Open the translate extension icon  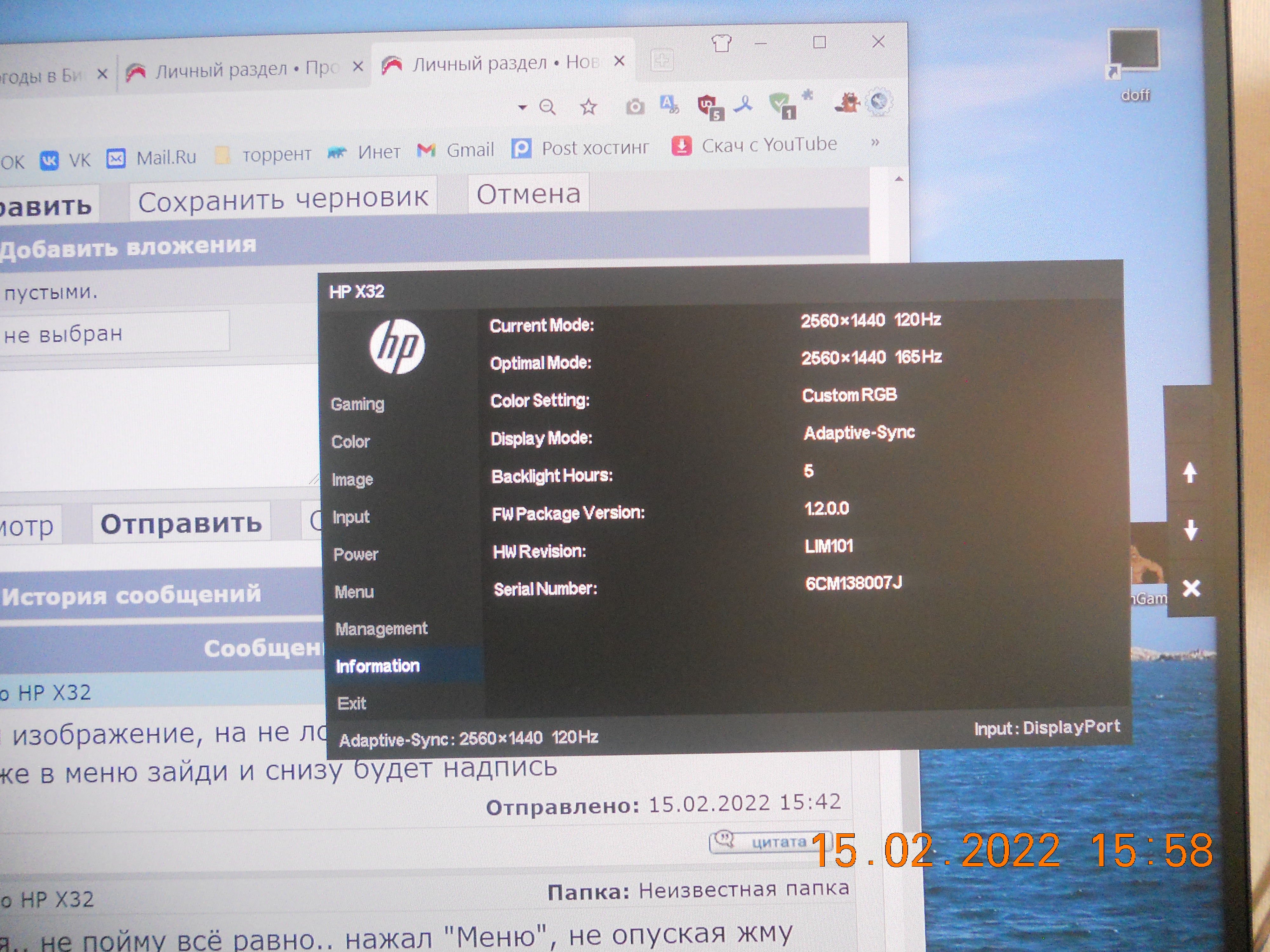[x=669, y=105]
